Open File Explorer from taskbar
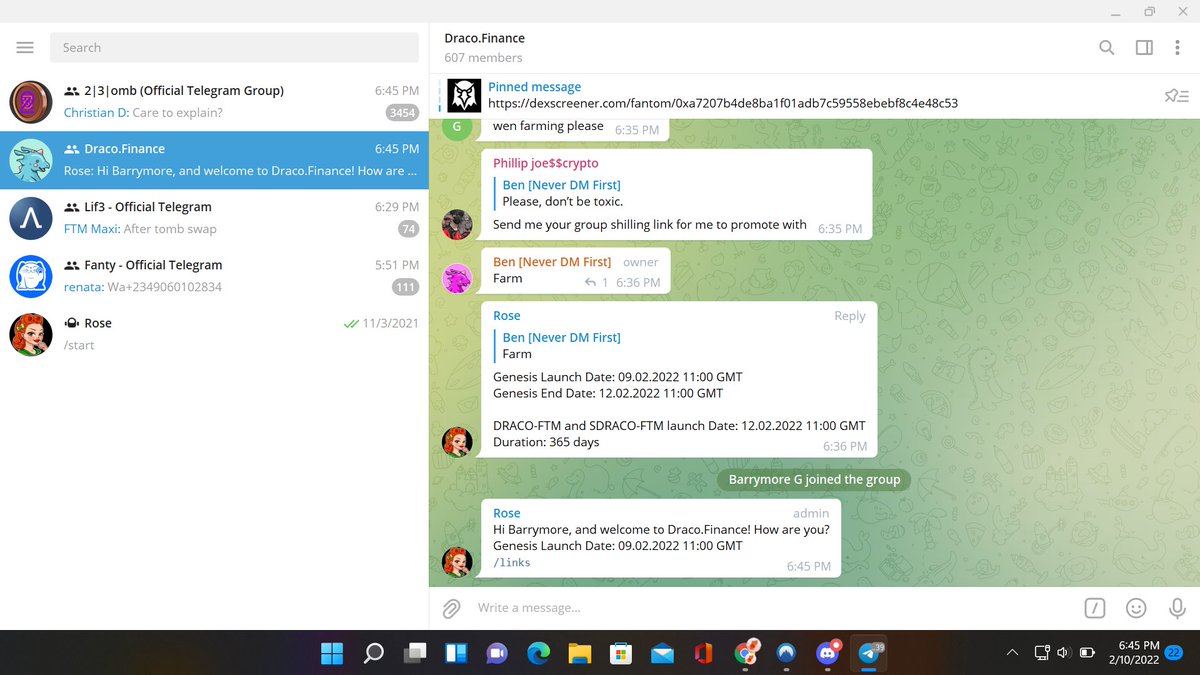Viewport: 1200px width, 675px height. [x=580, y=654]
